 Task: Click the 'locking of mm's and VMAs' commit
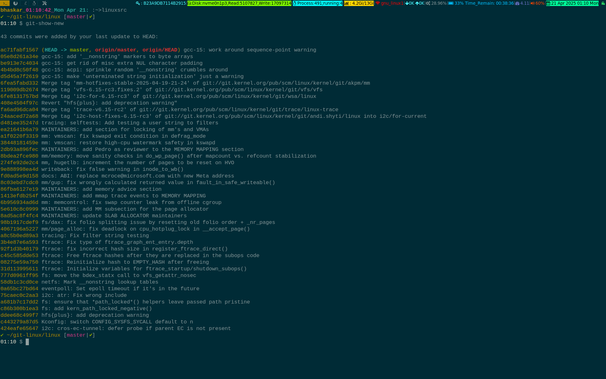[104, 129]
